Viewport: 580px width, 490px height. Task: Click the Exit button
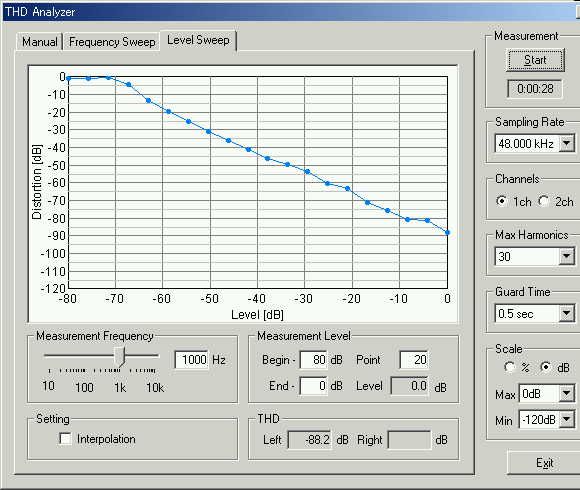click(544, 463)
